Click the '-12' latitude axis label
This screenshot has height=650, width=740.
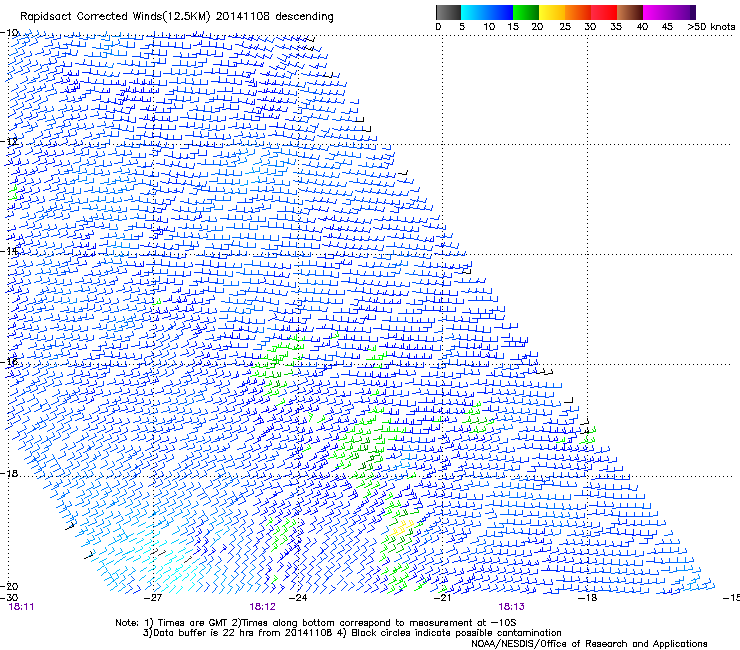click(x=9, y=141)
